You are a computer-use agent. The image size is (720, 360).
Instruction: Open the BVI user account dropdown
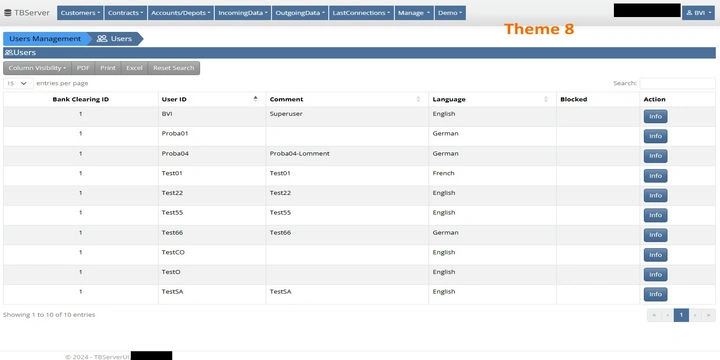pyautogui.click(x=698, y=13)
